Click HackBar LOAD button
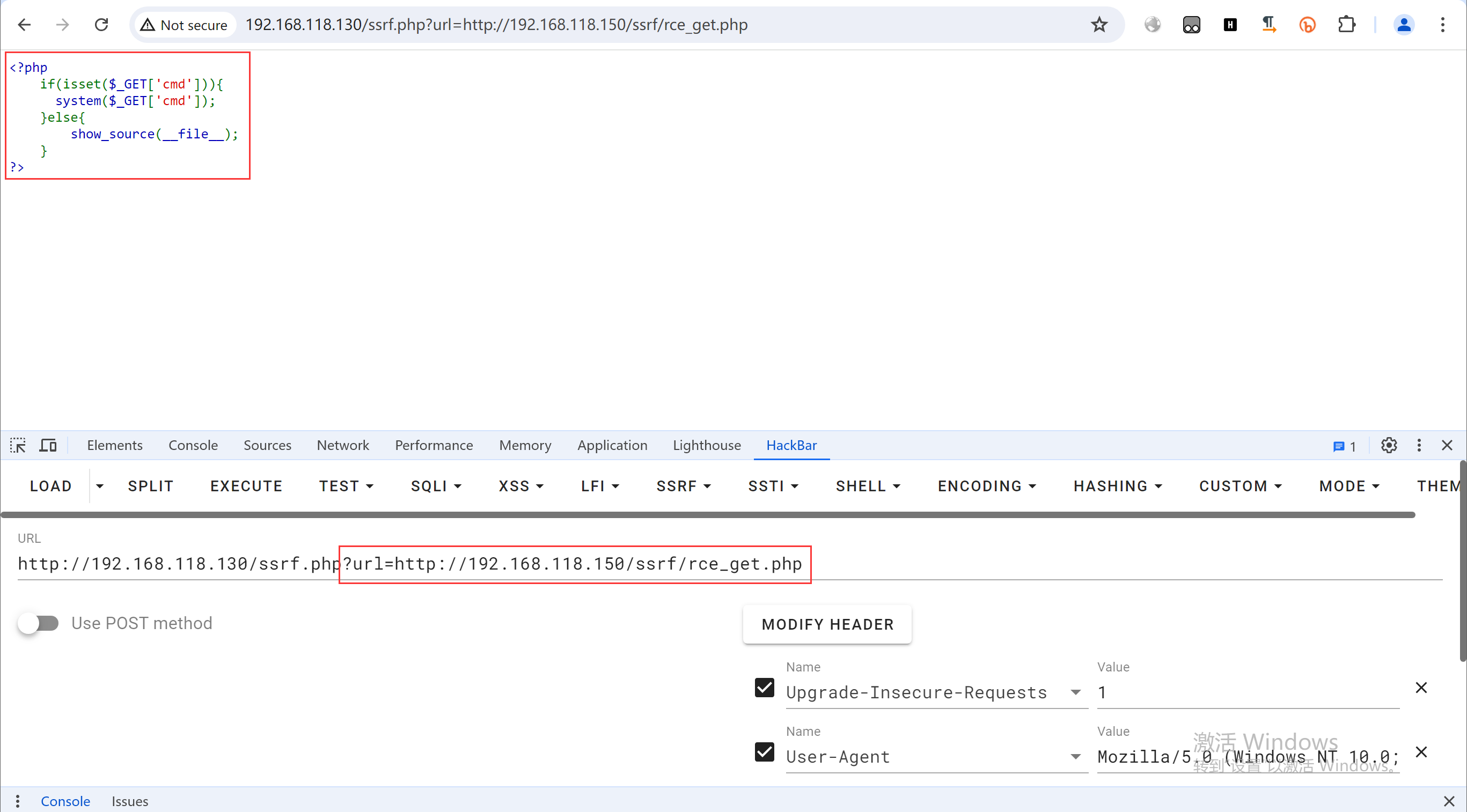The height and width of the screenshot is (812, 1467). (x=50, y=486)
